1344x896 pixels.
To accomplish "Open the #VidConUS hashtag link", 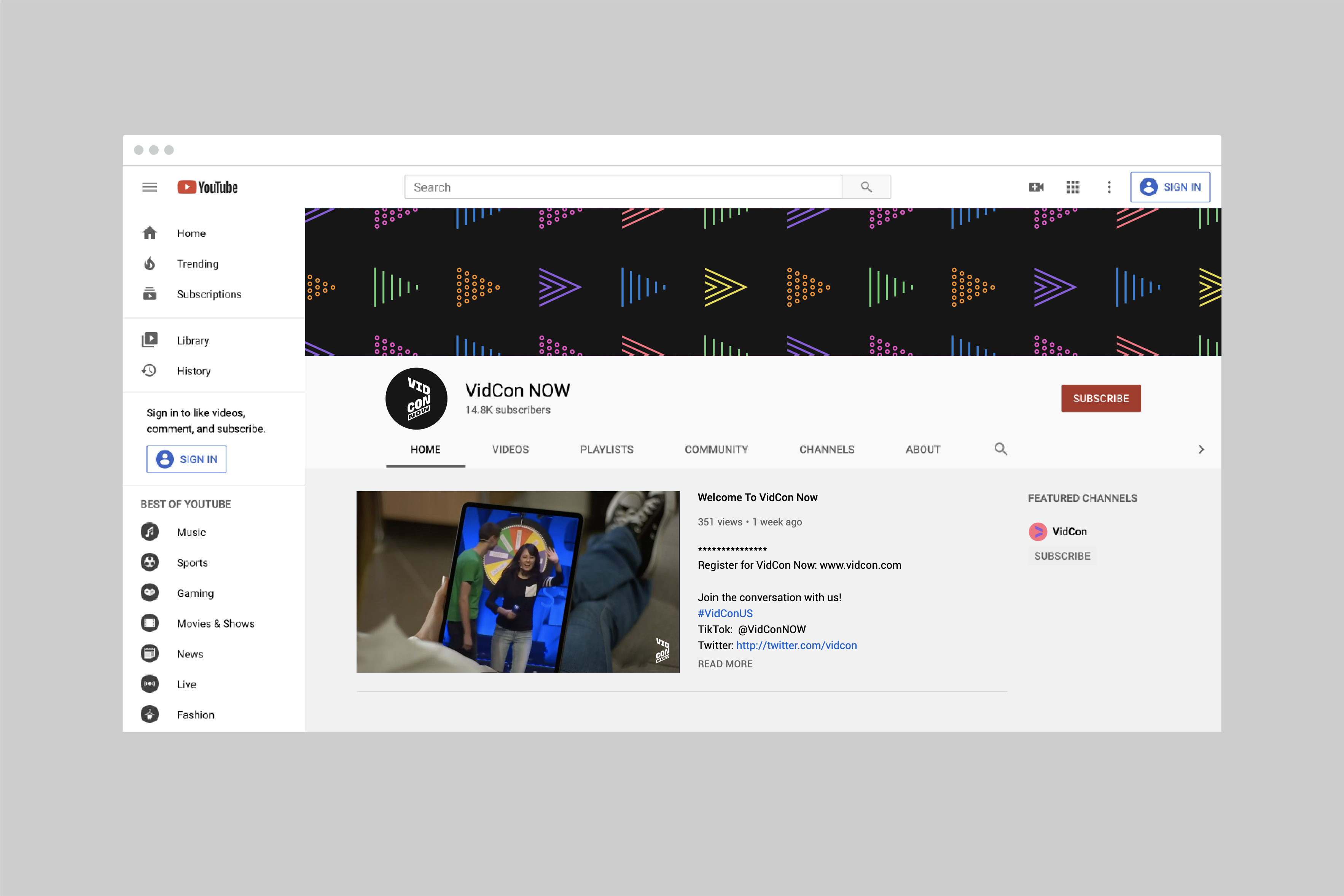I will (x=725, y=613).
